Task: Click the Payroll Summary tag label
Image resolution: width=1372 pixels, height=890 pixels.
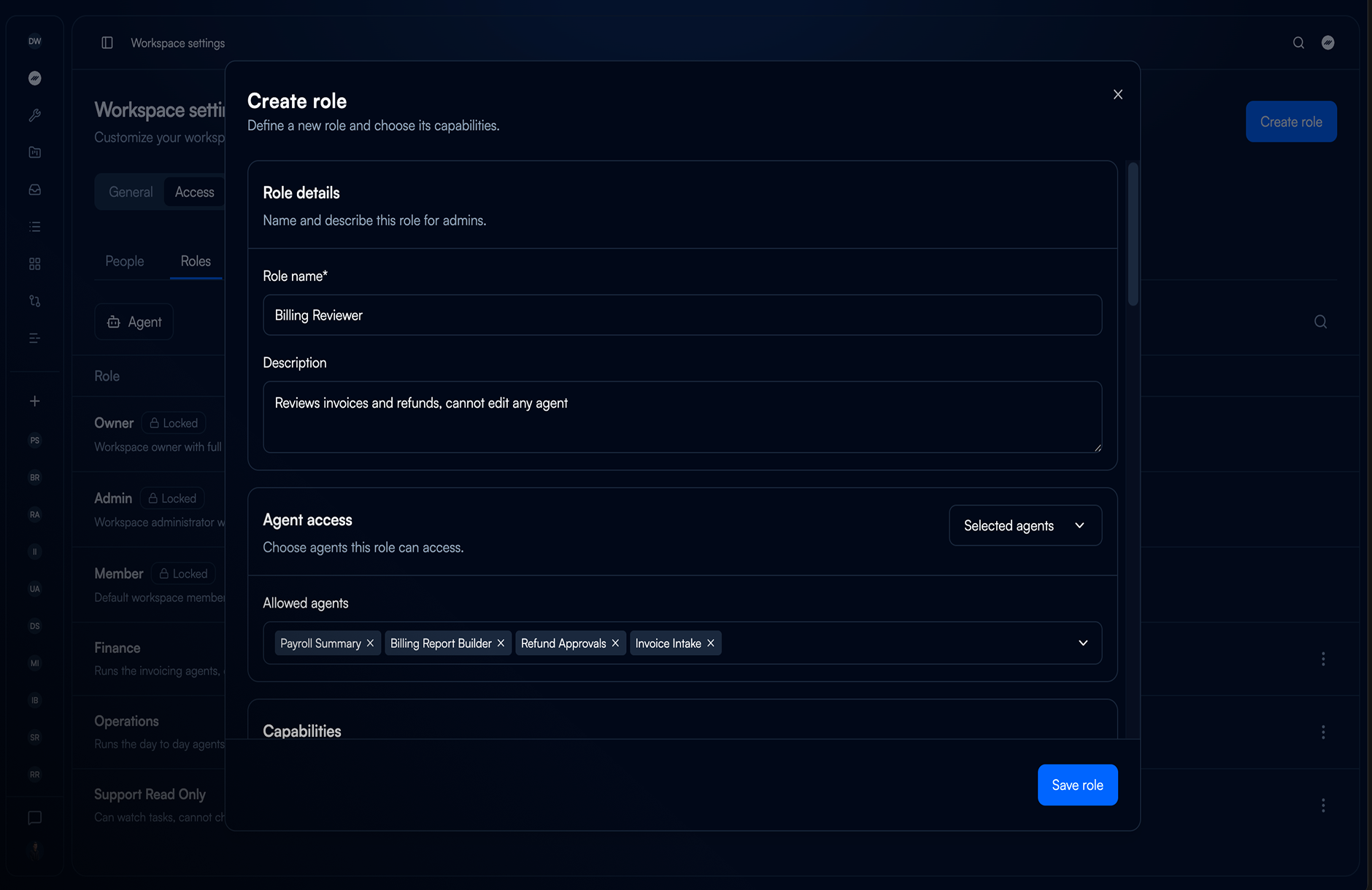Action: pos(320,643)
